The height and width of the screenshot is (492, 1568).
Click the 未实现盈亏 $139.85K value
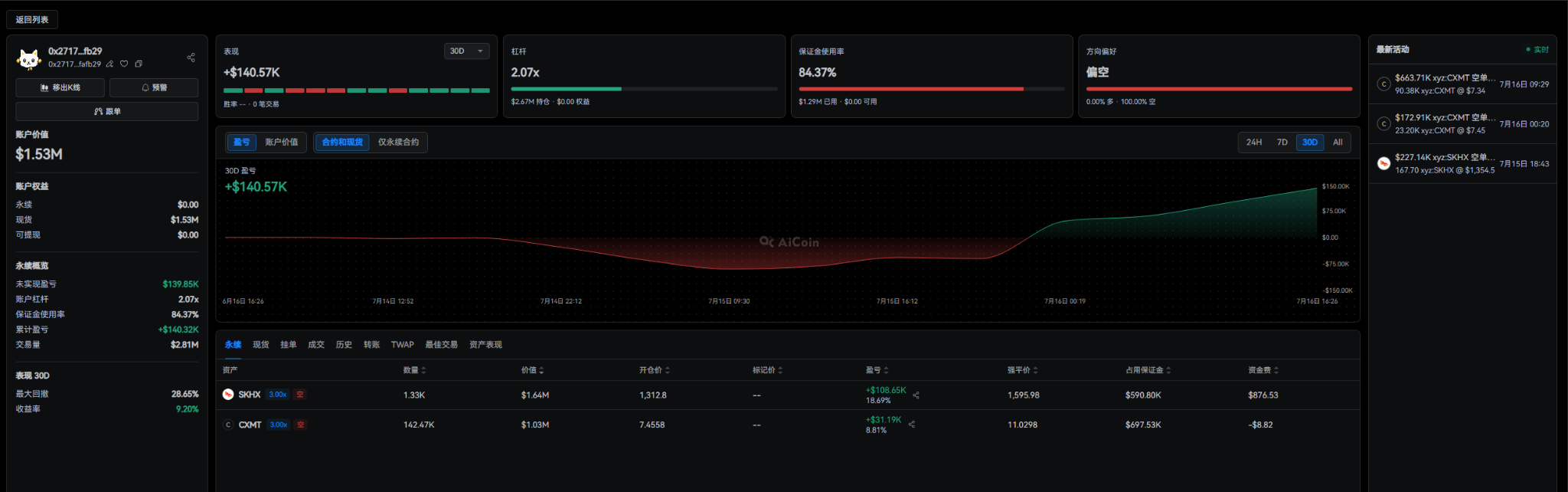(181, 284)
